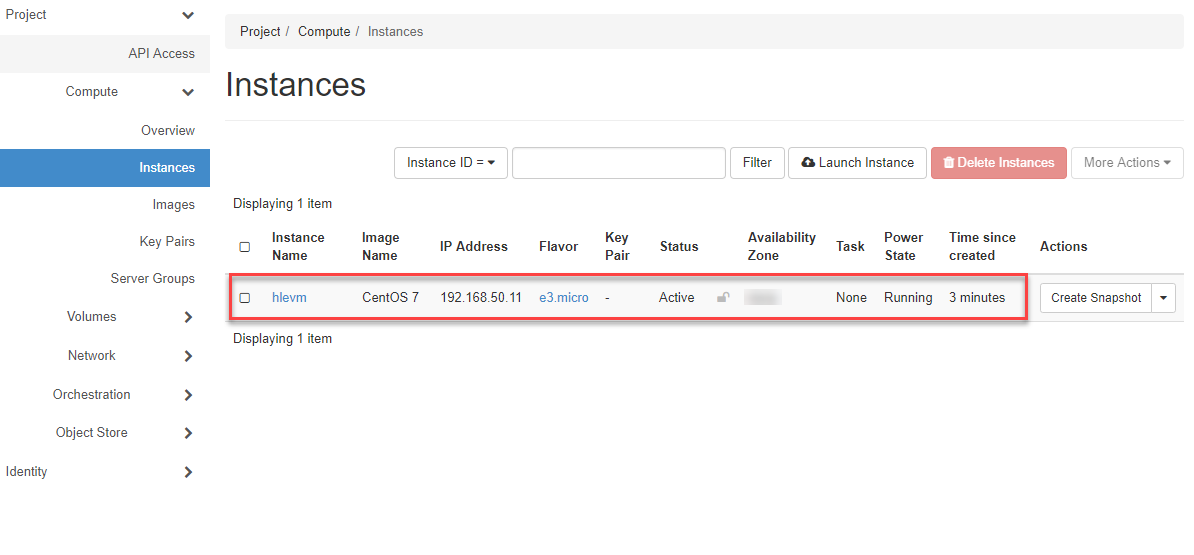1194x555 pixels.
Task: Expand the Orchestration menu chevron
Action: 188,395
